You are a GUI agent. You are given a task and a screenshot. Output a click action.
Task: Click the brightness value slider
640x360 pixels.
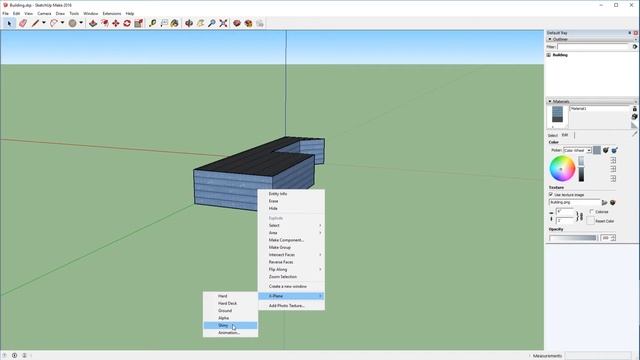(x=581, y=169)
